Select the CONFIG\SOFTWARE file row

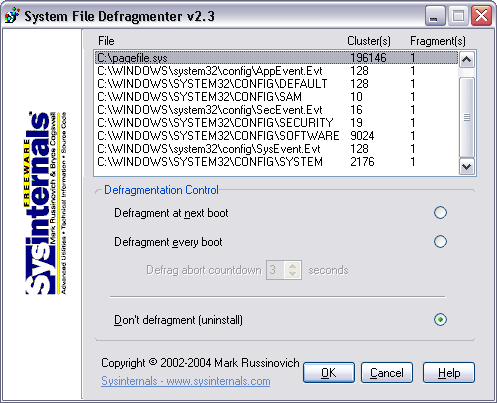[x=277, y=136]
